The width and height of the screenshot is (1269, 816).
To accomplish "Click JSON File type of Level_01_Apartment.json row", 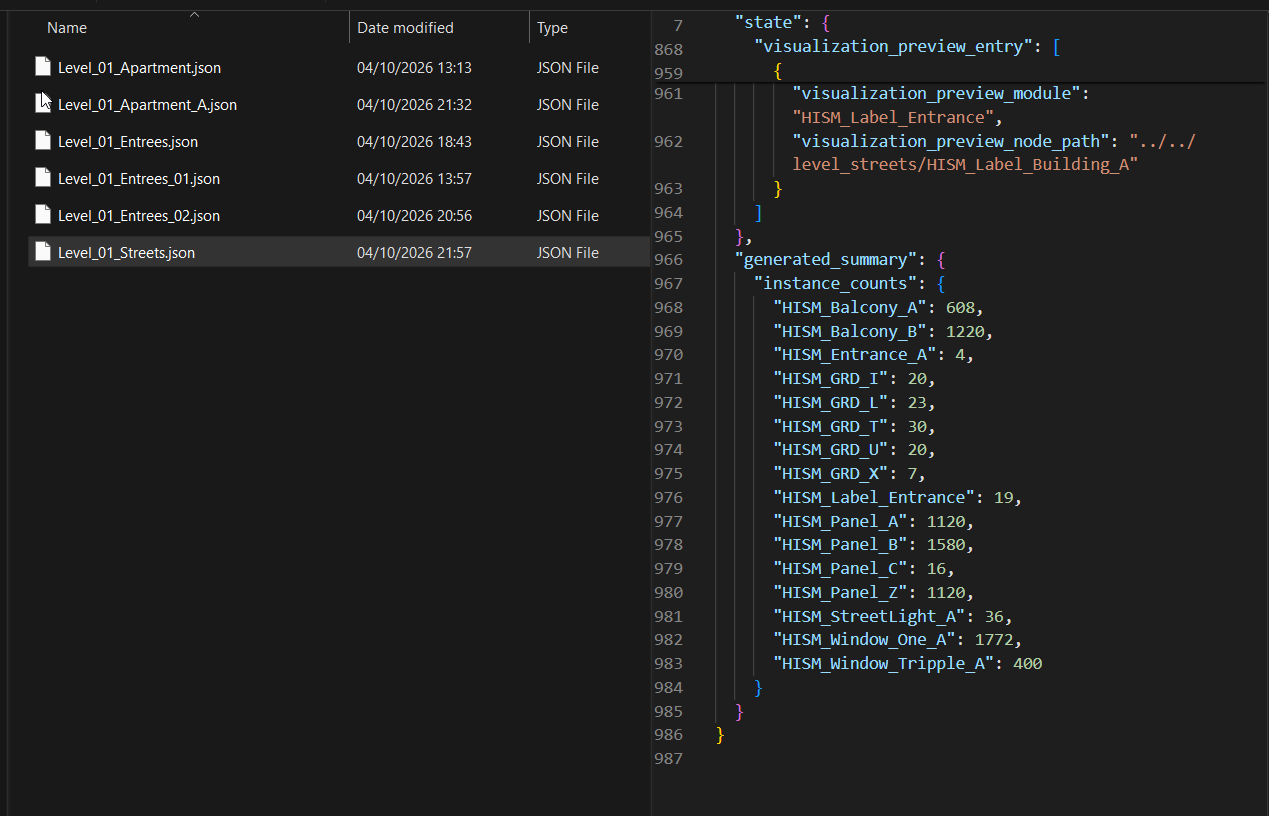I will [x=568, y=68].
